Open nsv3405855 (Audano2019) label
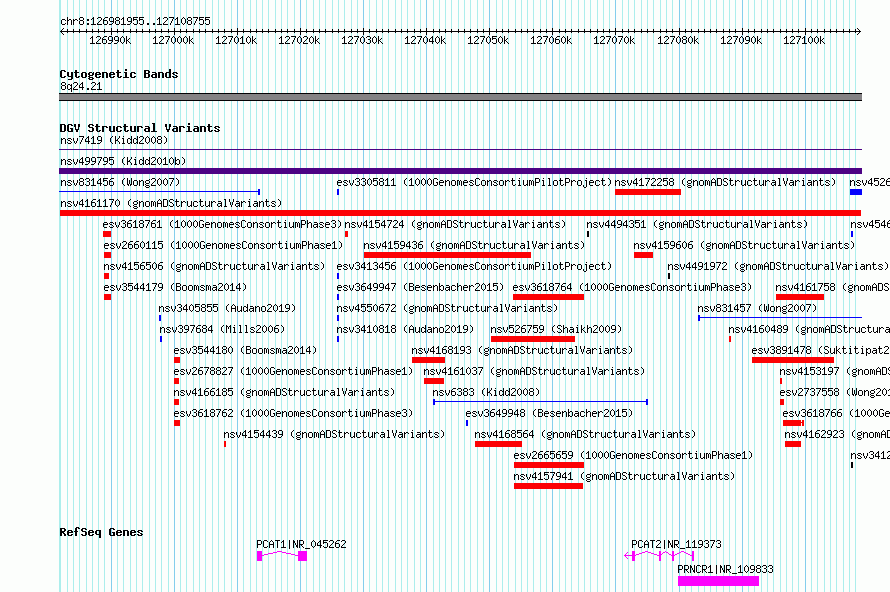This screenshot has height=592, width=890. point(227,308)
